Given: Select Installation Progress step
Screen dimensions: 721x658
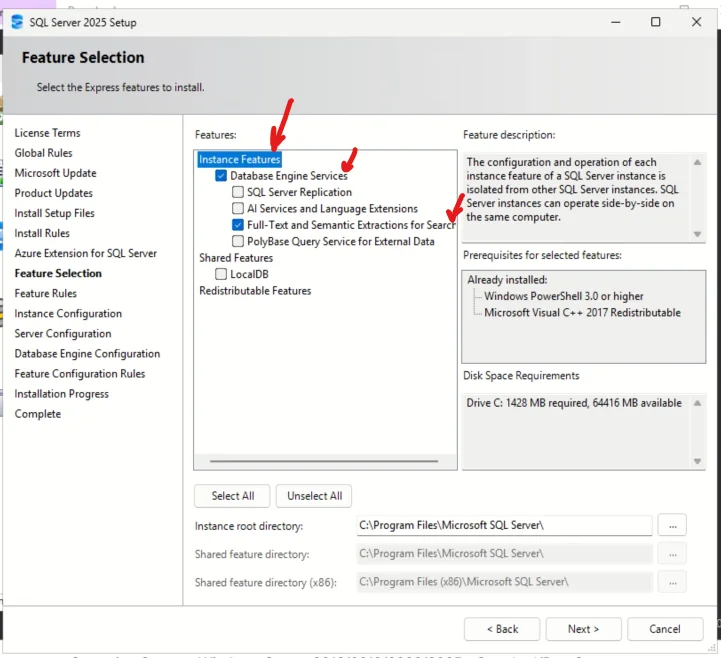Looking at the screenshot, I should [x=62, y=394].
